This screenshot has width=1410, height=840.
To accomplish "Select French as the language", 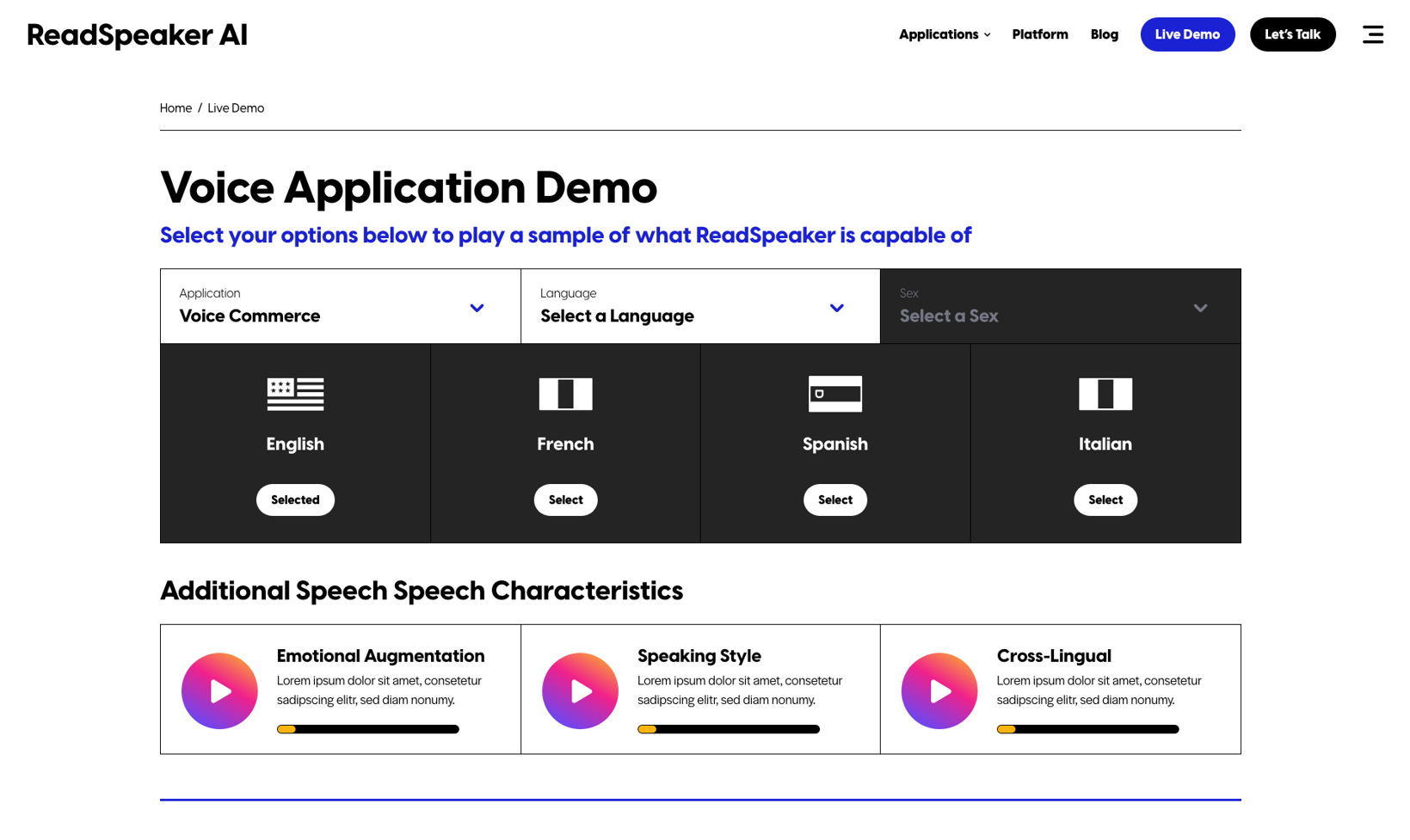I will pos(565,500).
